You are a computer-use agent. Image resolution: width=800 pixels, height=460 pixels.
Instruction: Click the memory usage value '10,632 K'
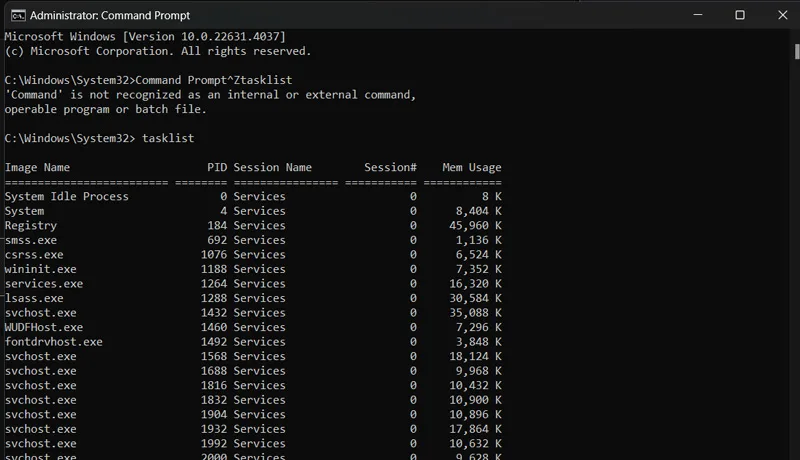(475, 444)
